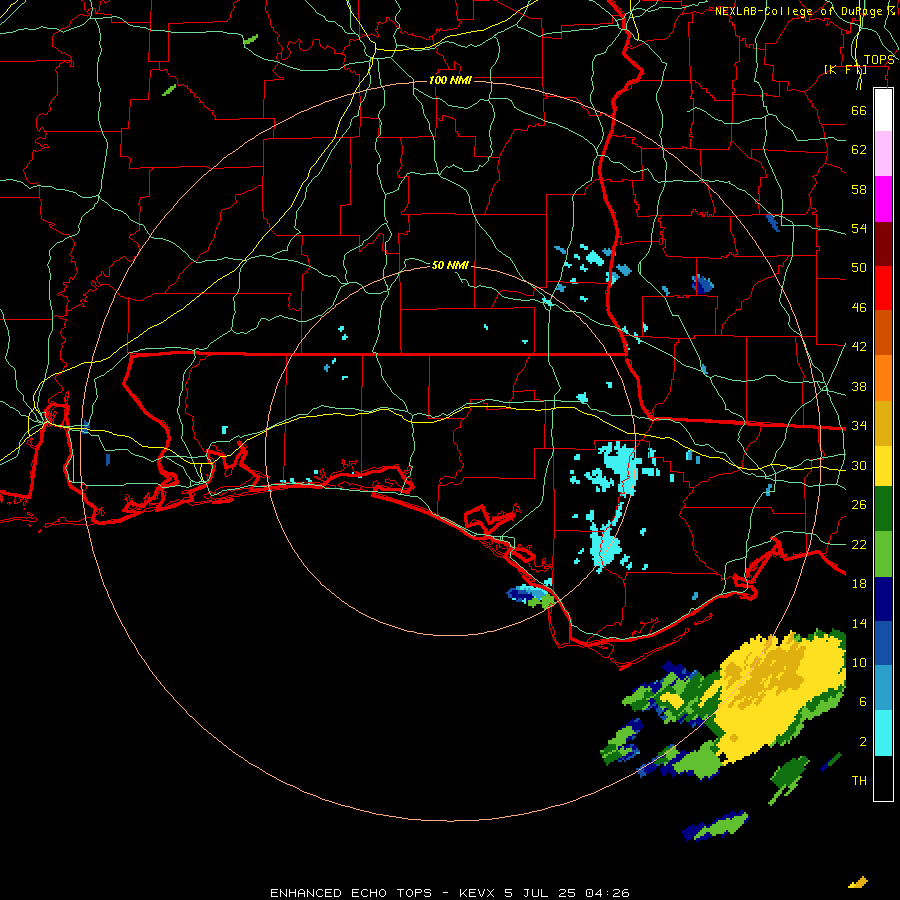Viewport: 900px width, 900px height.
Task: Select the light green legend swatch
Action: 883,554
